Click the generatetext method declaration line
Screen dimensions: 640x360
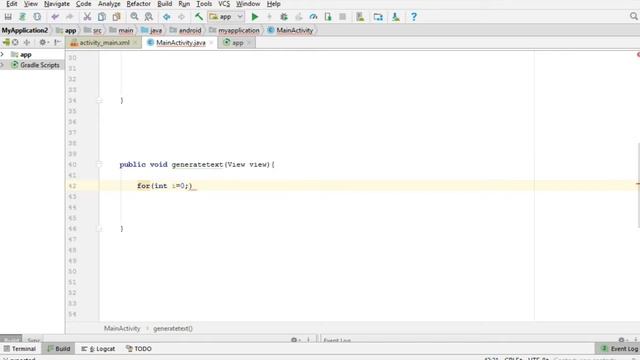(197, 164)
